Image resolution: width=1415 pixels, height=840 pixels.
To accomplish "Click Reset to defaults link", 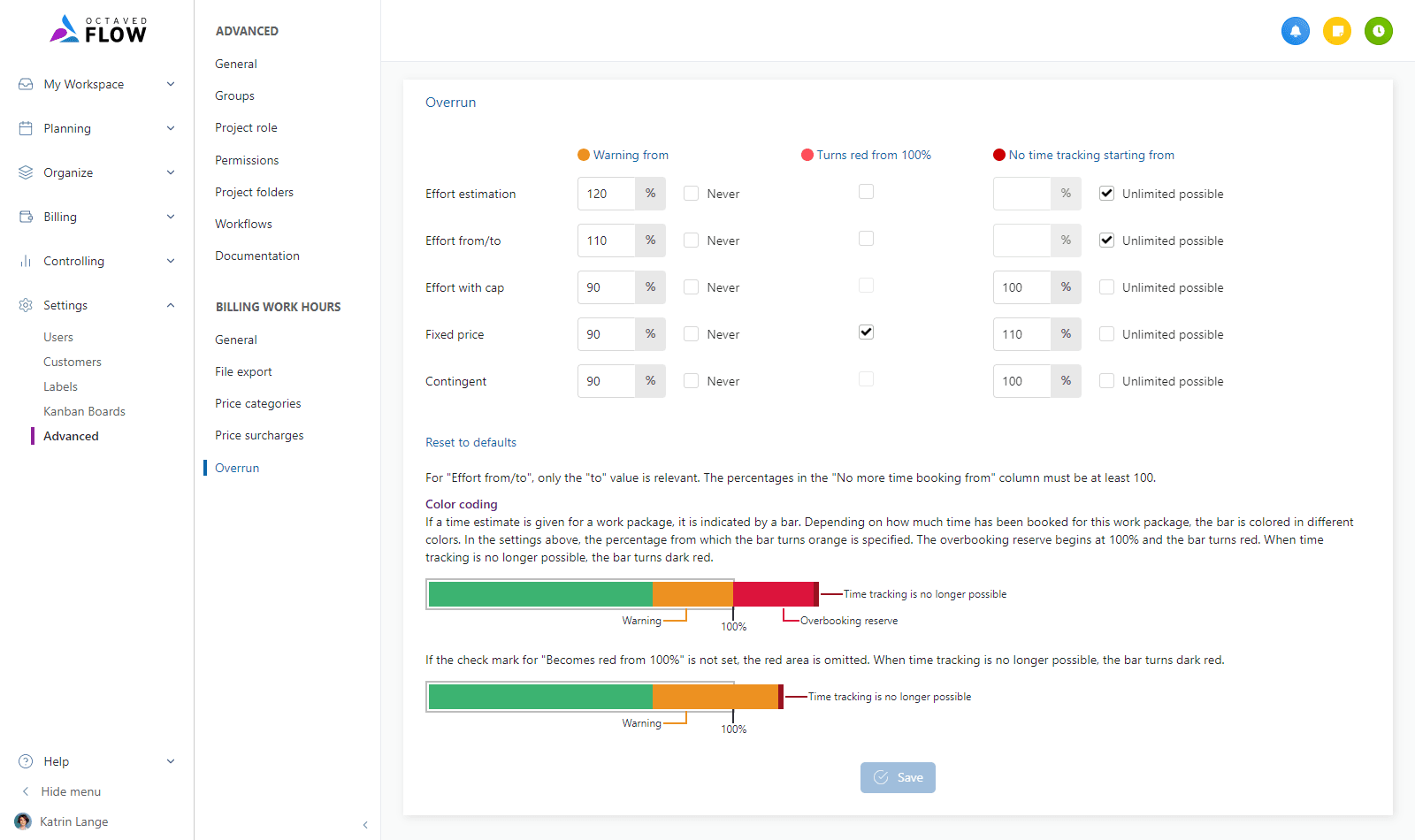I will [470, 442].
